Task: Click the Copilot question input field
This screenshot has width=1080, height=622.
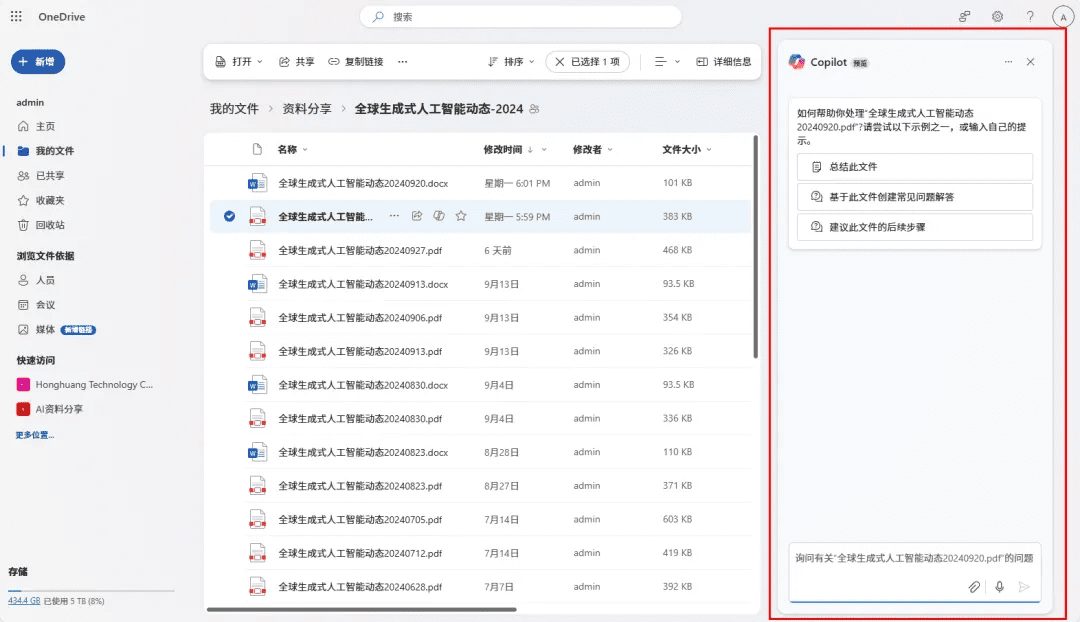Action: coord(915,572)
